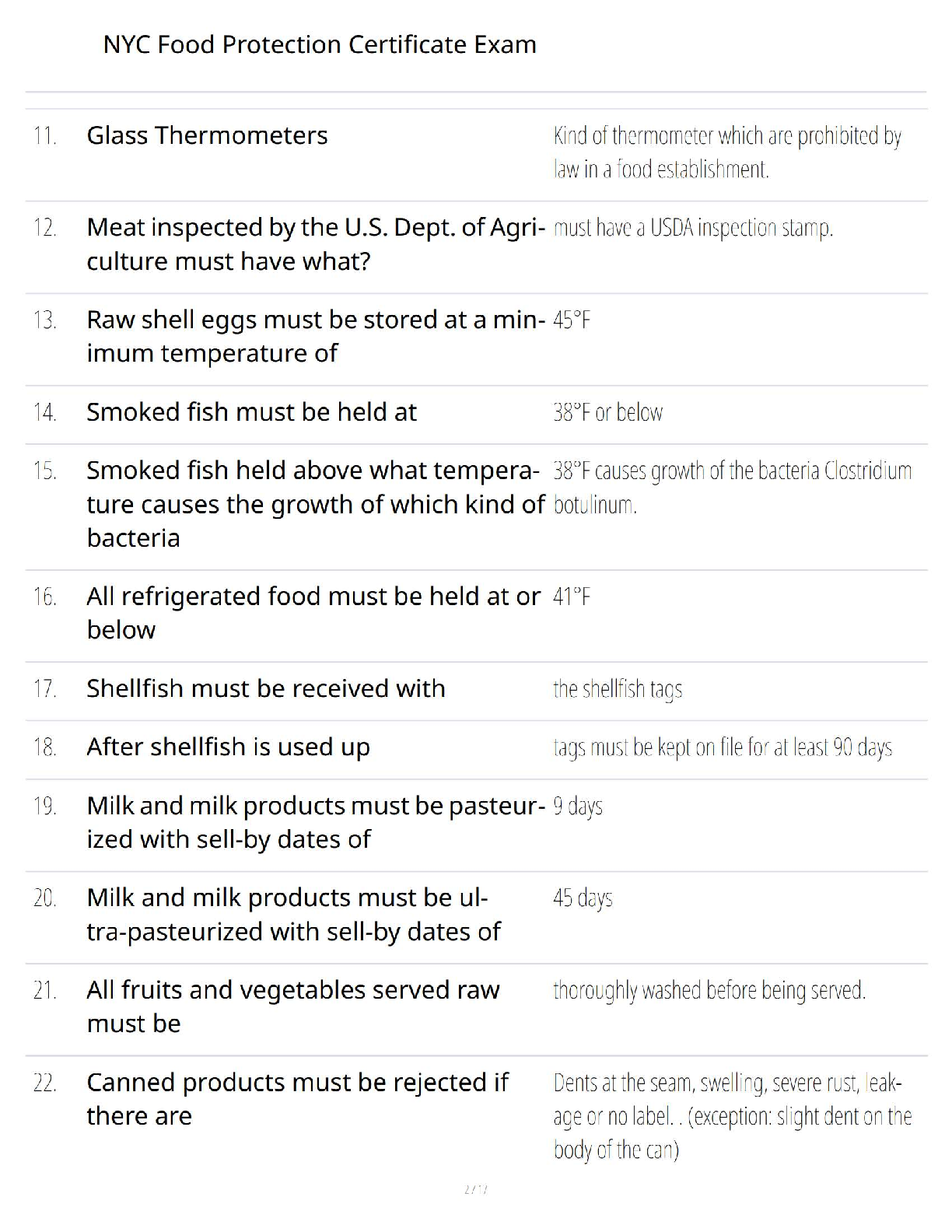This screenshot has height=1232, width=952.
Task: Select the refrigerated food question
Action: coord(313,613)
